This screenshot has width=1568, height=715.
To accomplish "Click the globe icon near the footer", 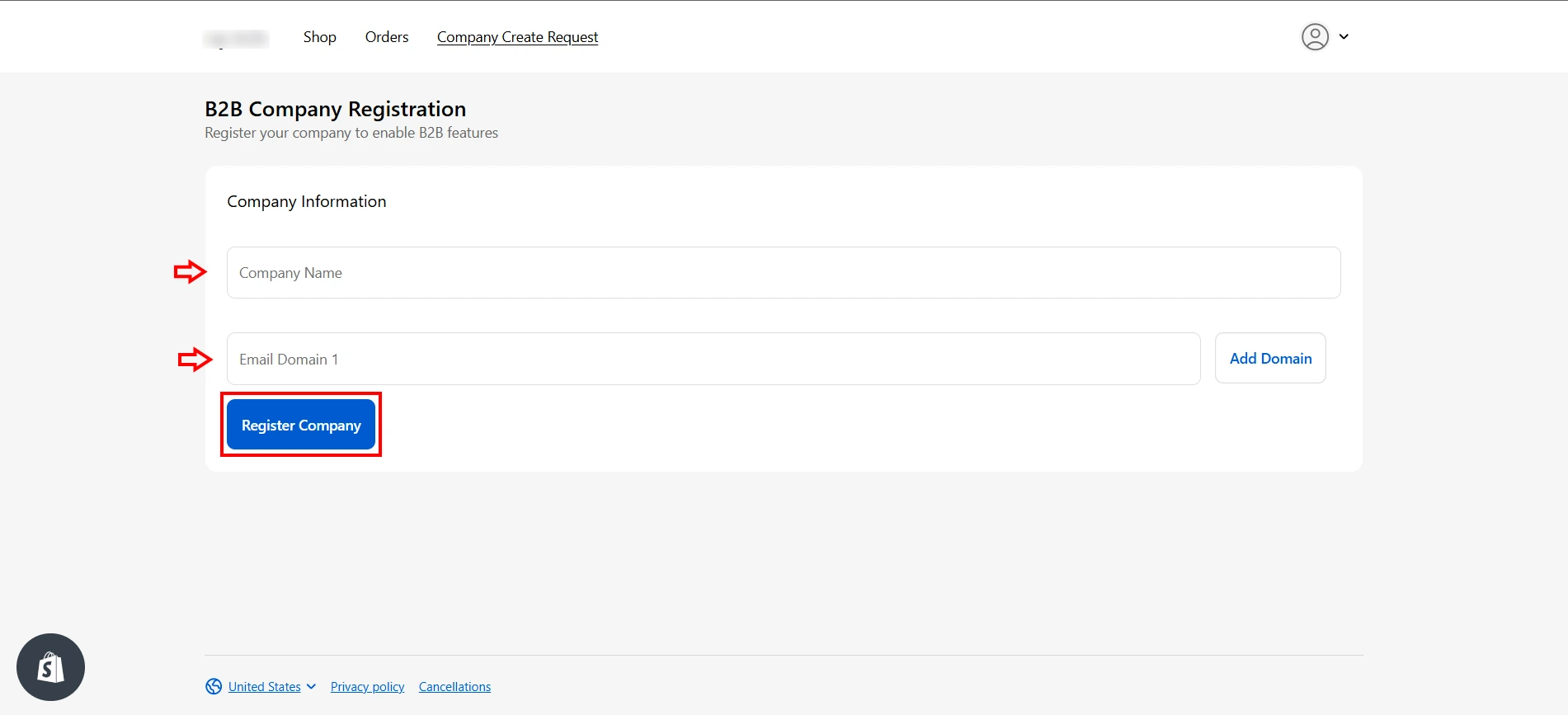I will point(213,686).
